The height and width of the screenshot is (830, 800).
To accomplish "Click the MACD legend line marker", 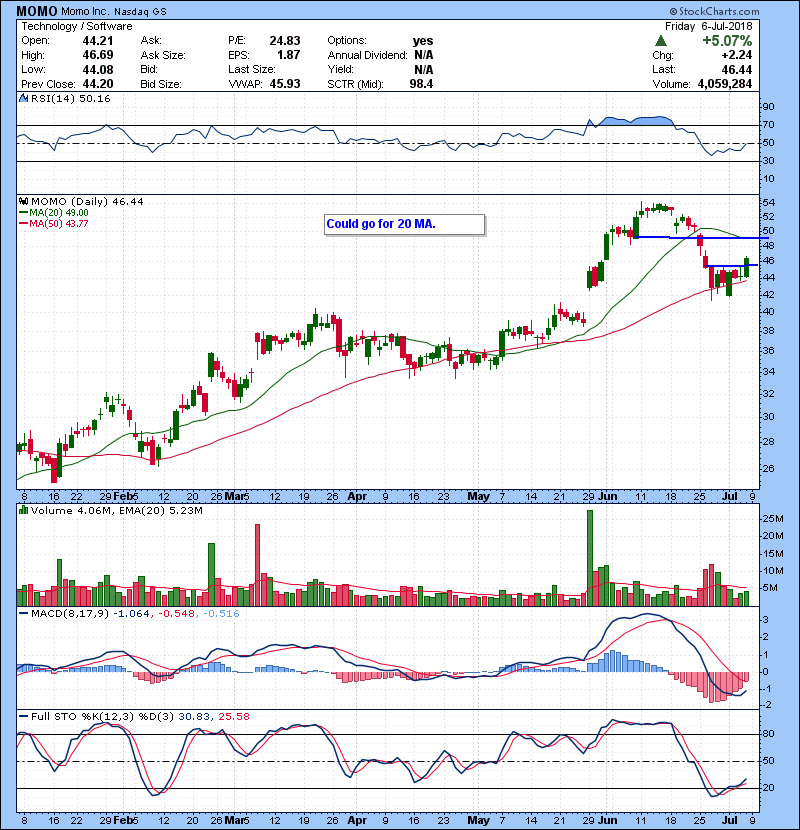I will click(x=23, y=614).
